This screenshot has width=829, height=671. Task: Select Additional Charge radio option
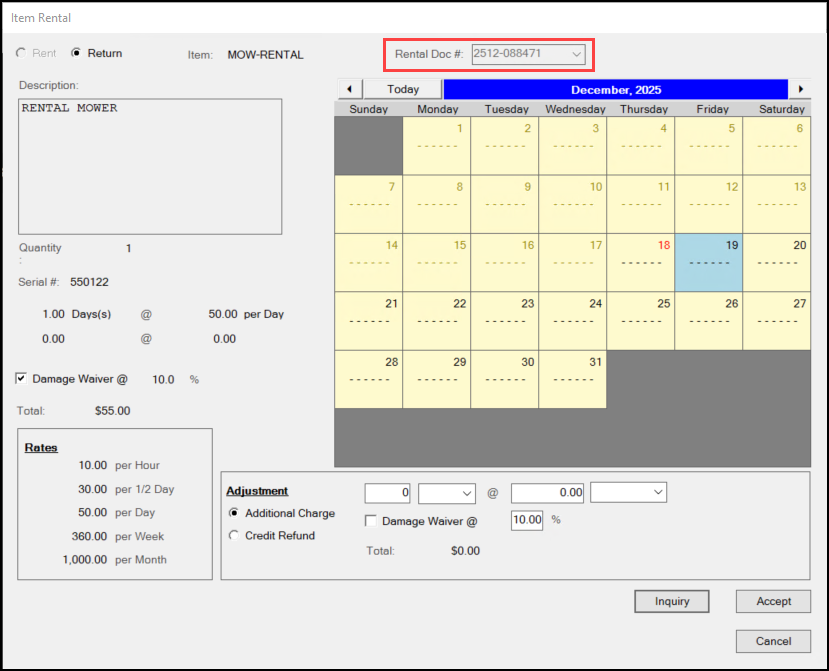coord(235,513)
